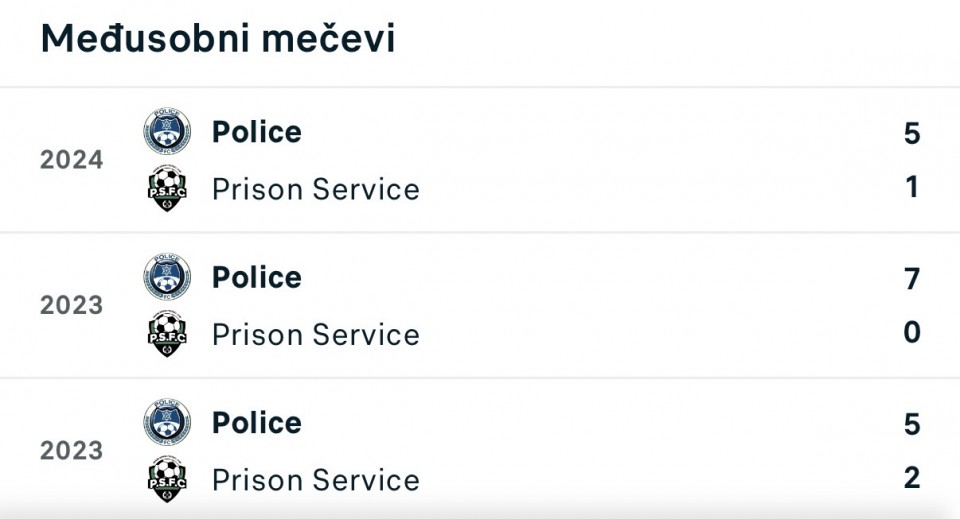Click Police crest in the 2024 match
The image size is (960, 519).
click(167, 132)
